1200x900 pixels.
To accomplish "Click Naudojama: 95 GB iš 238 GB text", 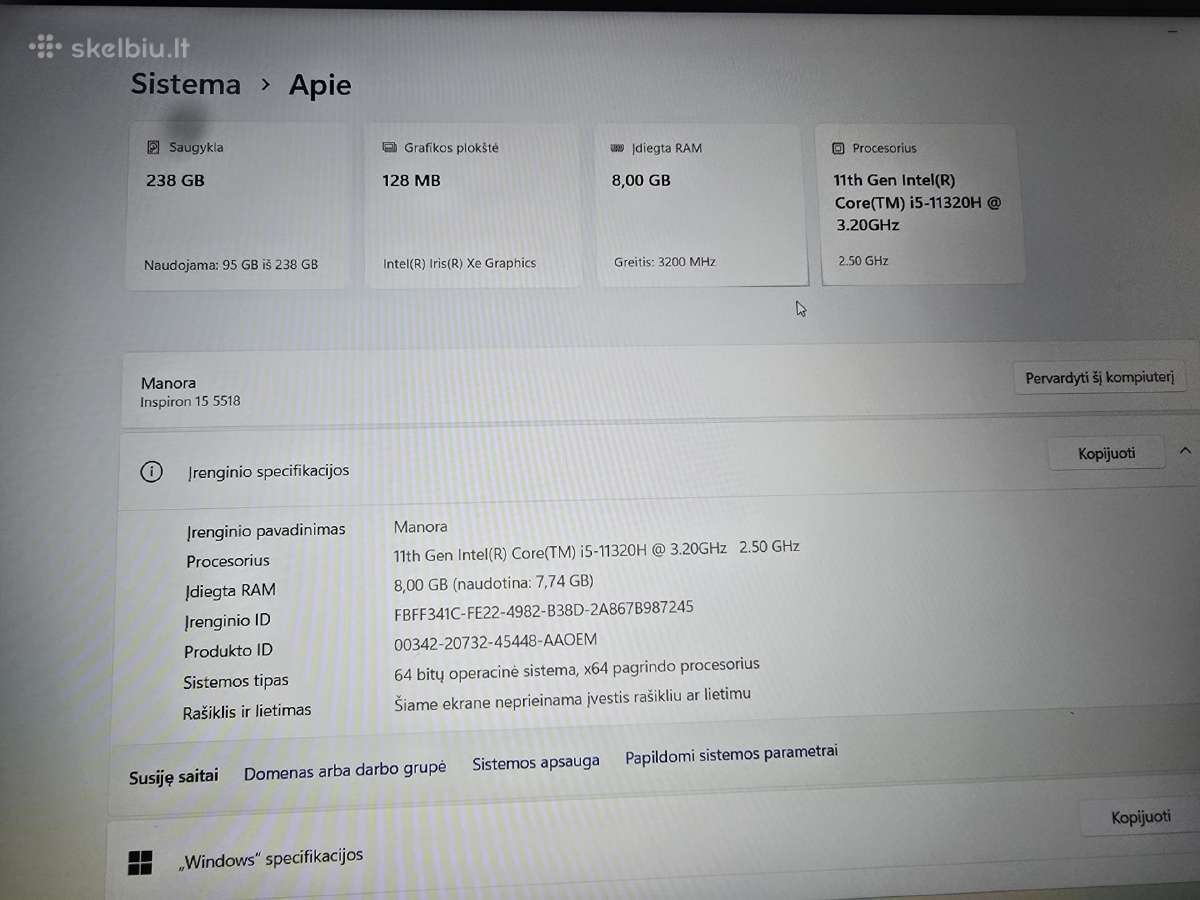I will pyautogui.click(x=231, y=265).
